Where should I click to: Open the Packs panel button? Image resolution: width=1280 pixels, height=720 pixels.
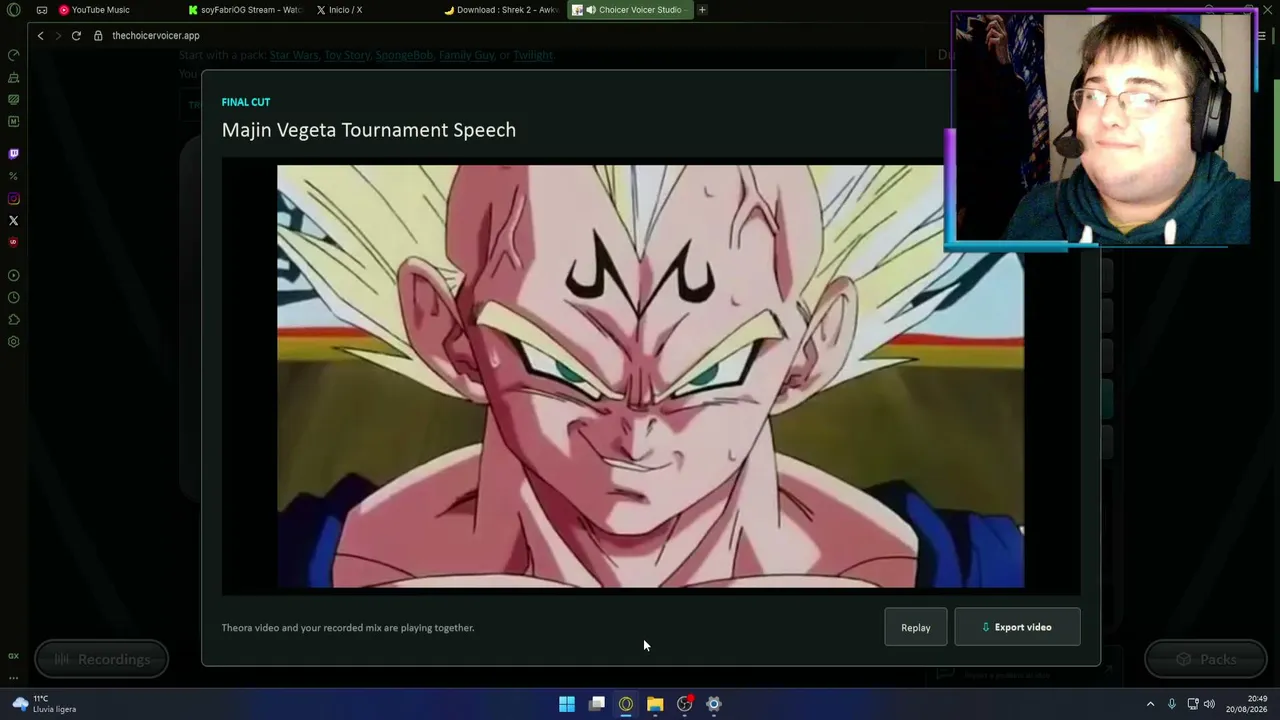pyautogui.click(x=1205, y=659)
